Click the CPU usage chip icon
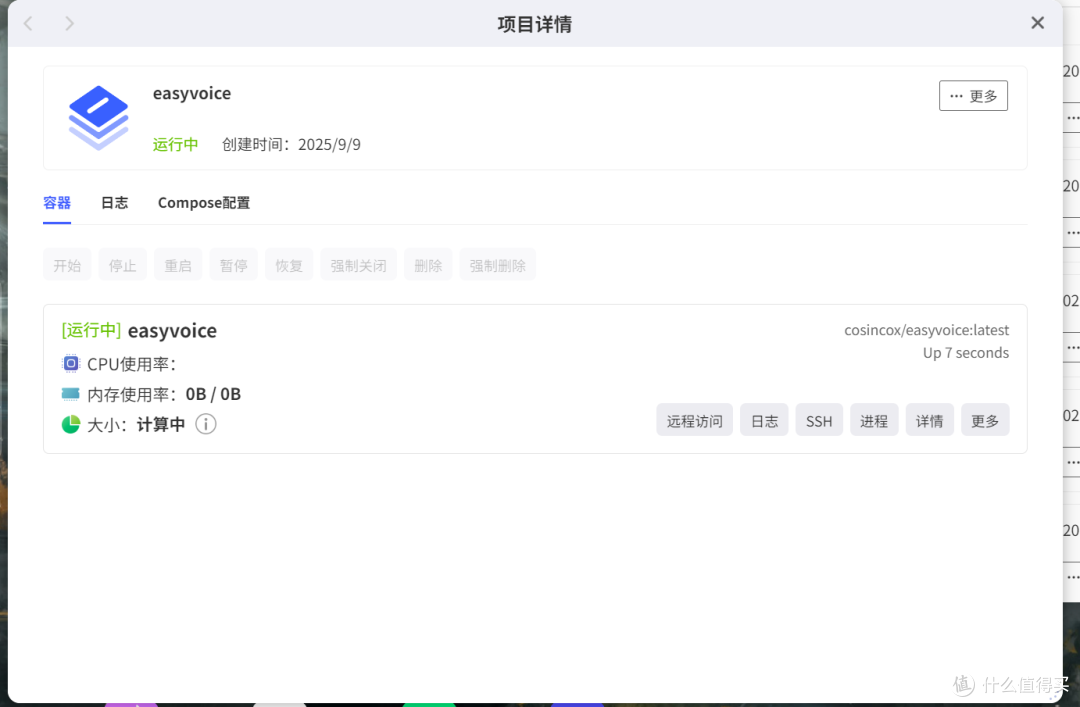 (70, 363)
